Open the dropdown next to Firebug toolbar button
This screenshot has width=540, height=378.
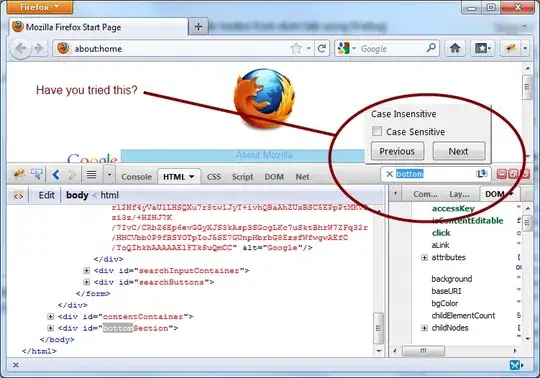coord(525,48)
